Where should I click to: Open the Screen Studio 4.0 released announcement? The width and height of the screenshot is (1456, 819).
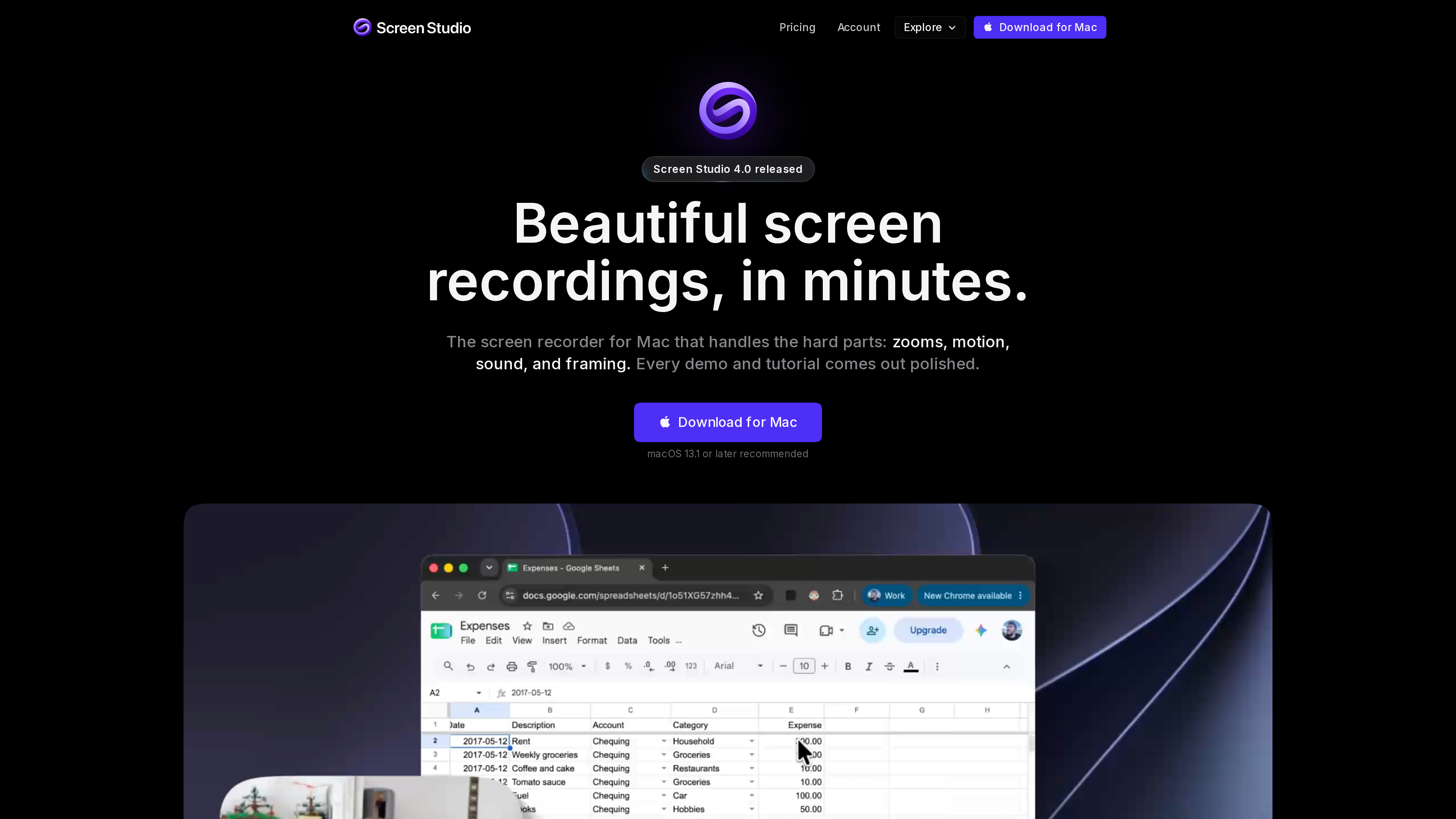point(728,169)
